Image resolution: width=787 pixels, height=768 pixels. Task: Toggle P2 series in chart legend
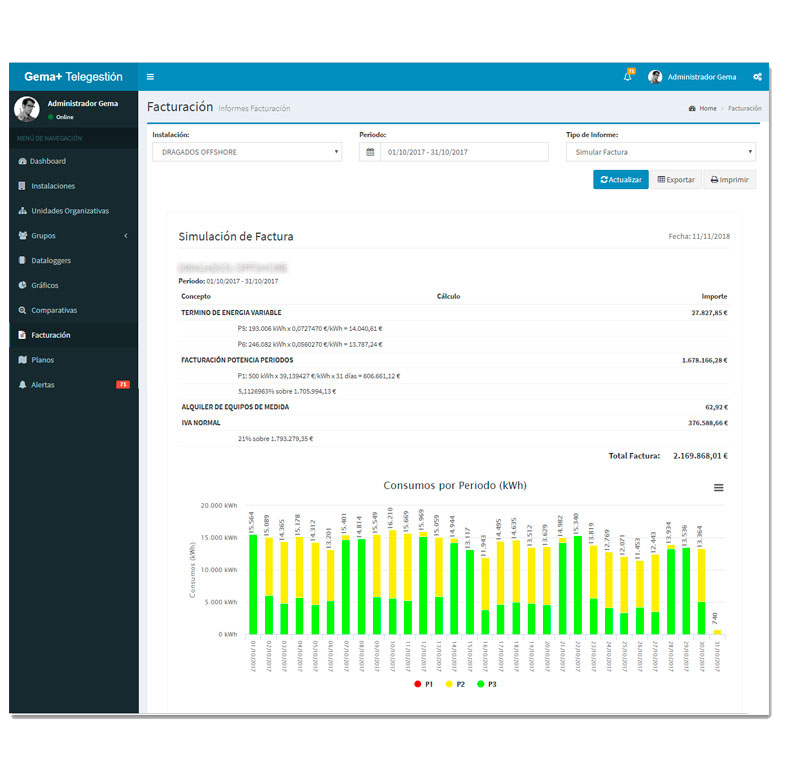(455, 683)
